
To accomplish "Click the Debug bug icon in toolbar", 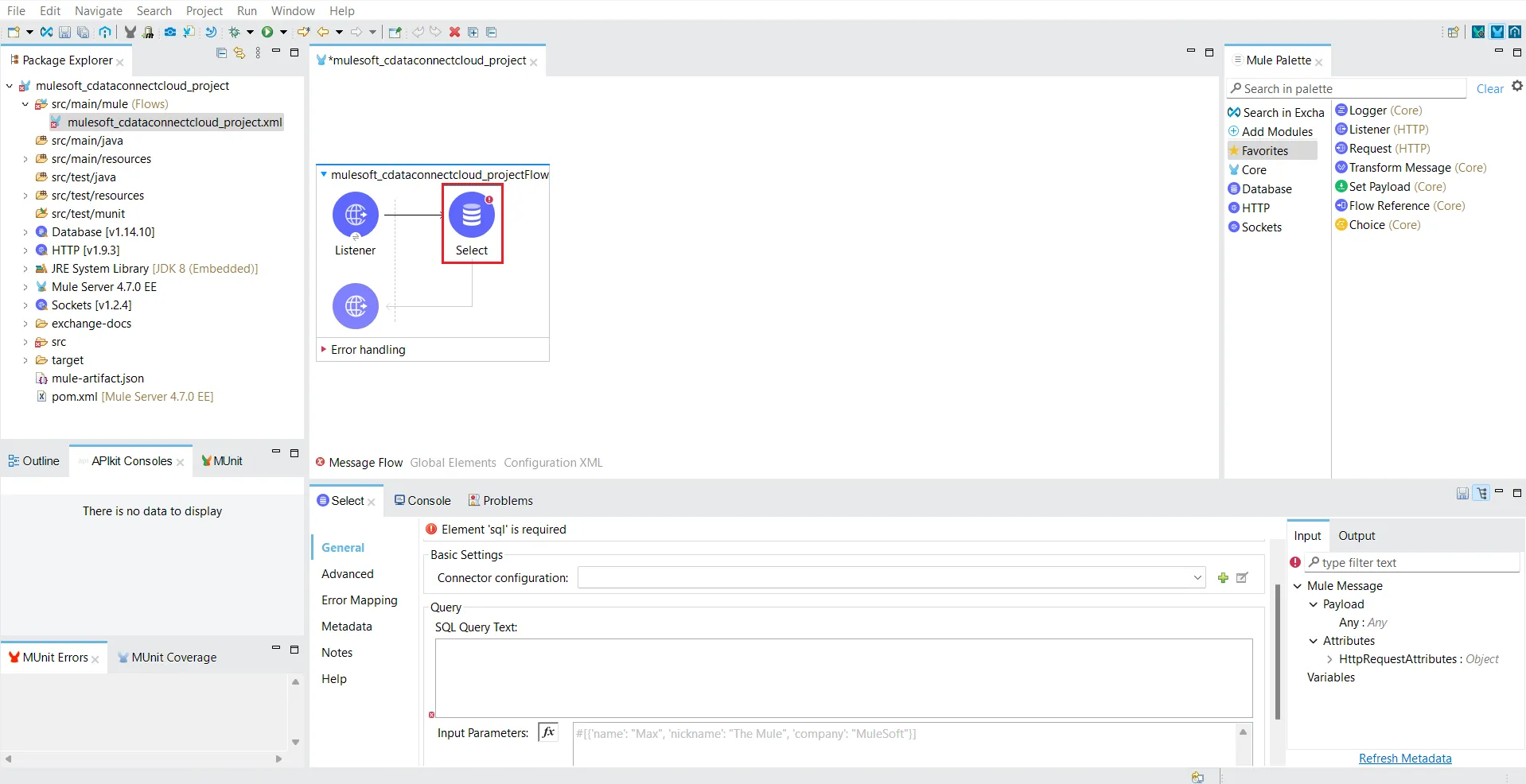I will point(234,33).
